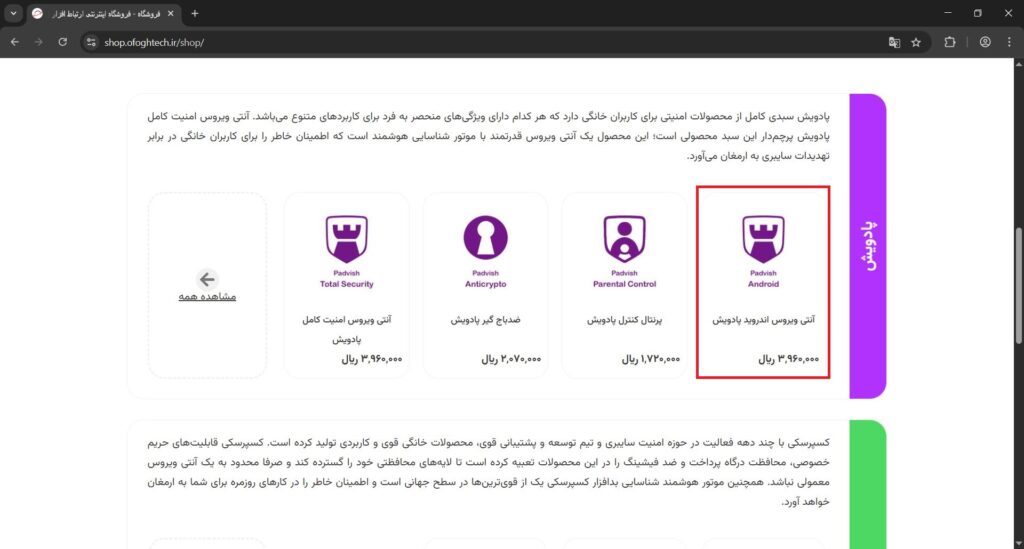This screenshot has height=549, width=1024.
Task: Click the مشاهده همه link
Action: (207, 296)
